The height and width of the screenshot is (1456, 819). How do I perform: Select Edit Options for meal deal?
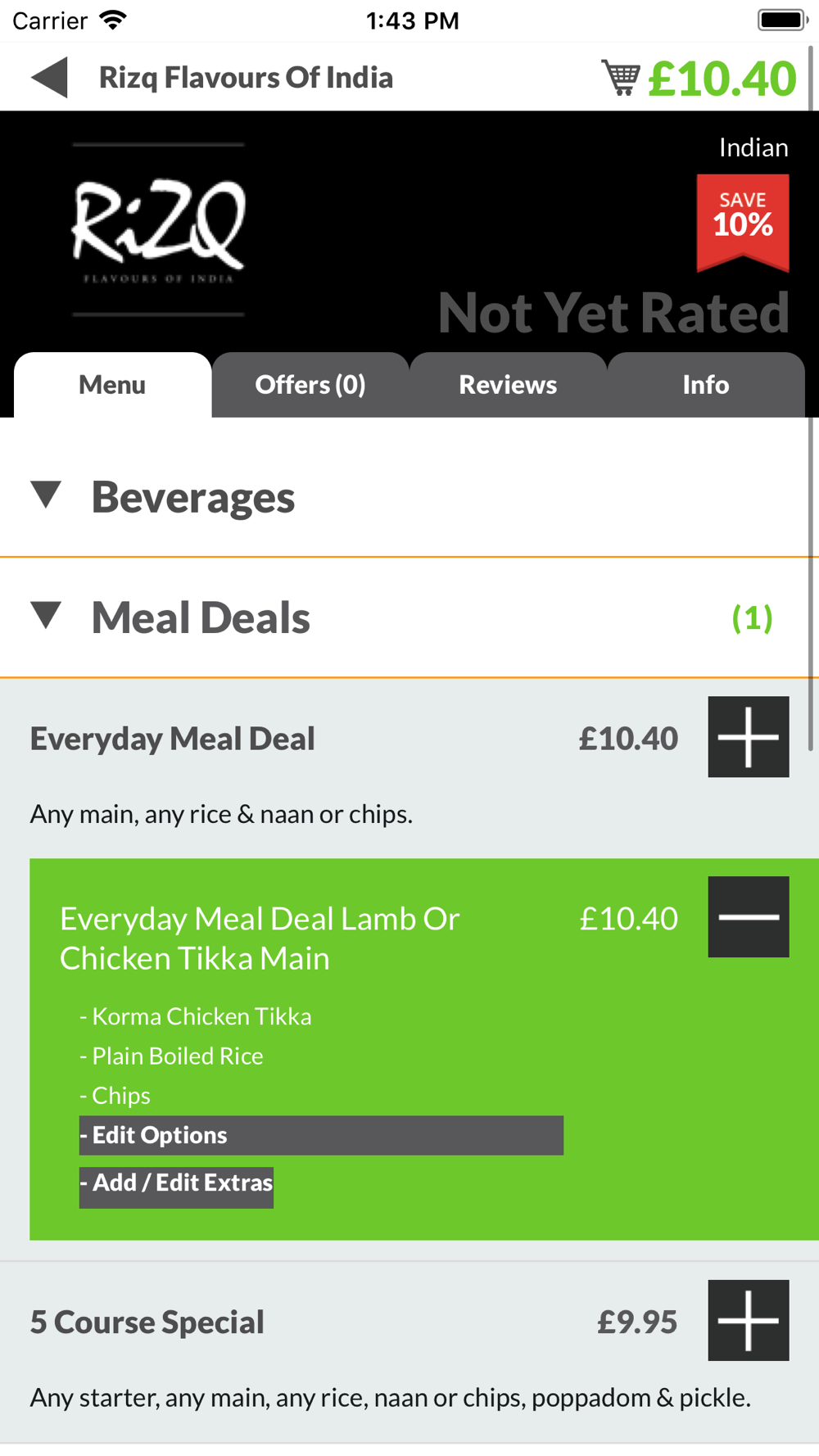(x=321, y=1136)
